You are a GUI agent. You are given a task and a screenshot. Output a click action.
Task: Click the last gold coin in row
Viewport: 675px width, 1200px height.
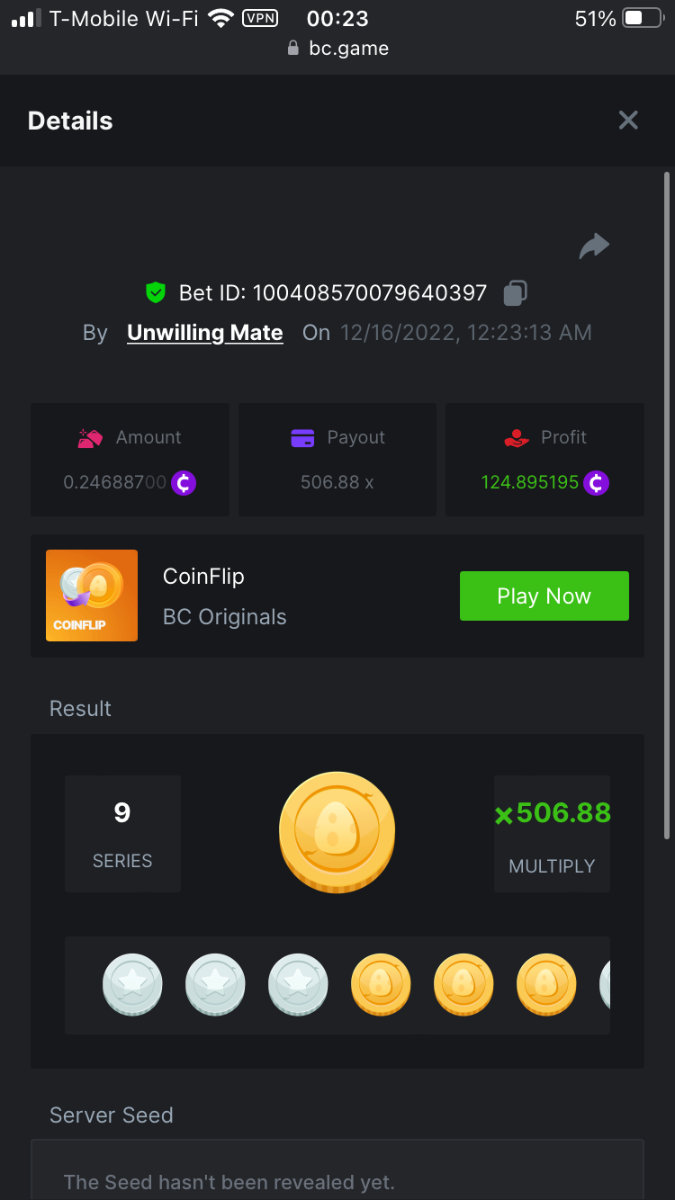click(546, 984)
